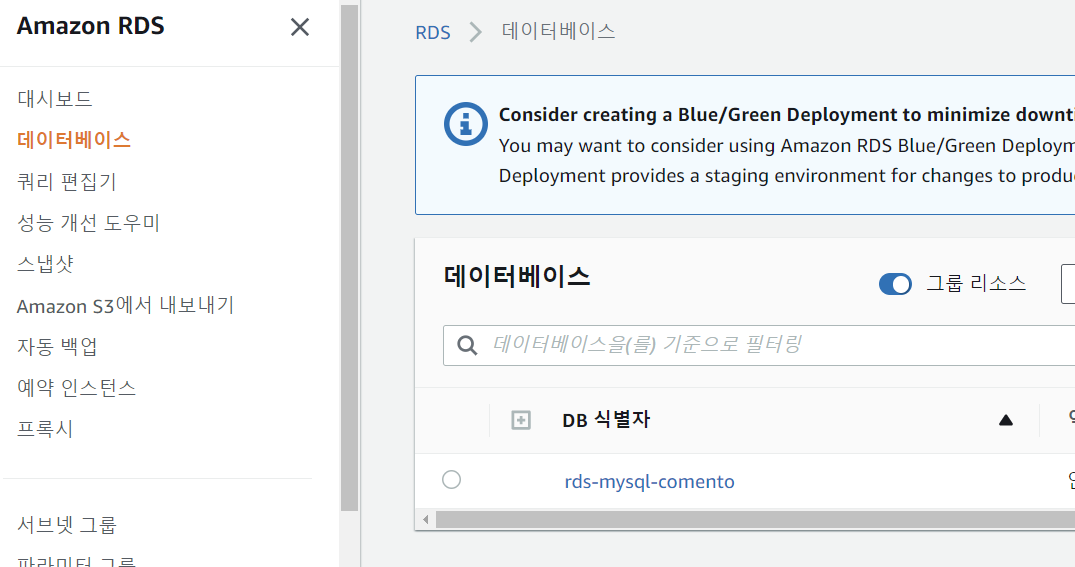Screen dimensions: 1075x567
Task: Click the Blue/Green Deployment banner heading
Action: click(786, 114)
